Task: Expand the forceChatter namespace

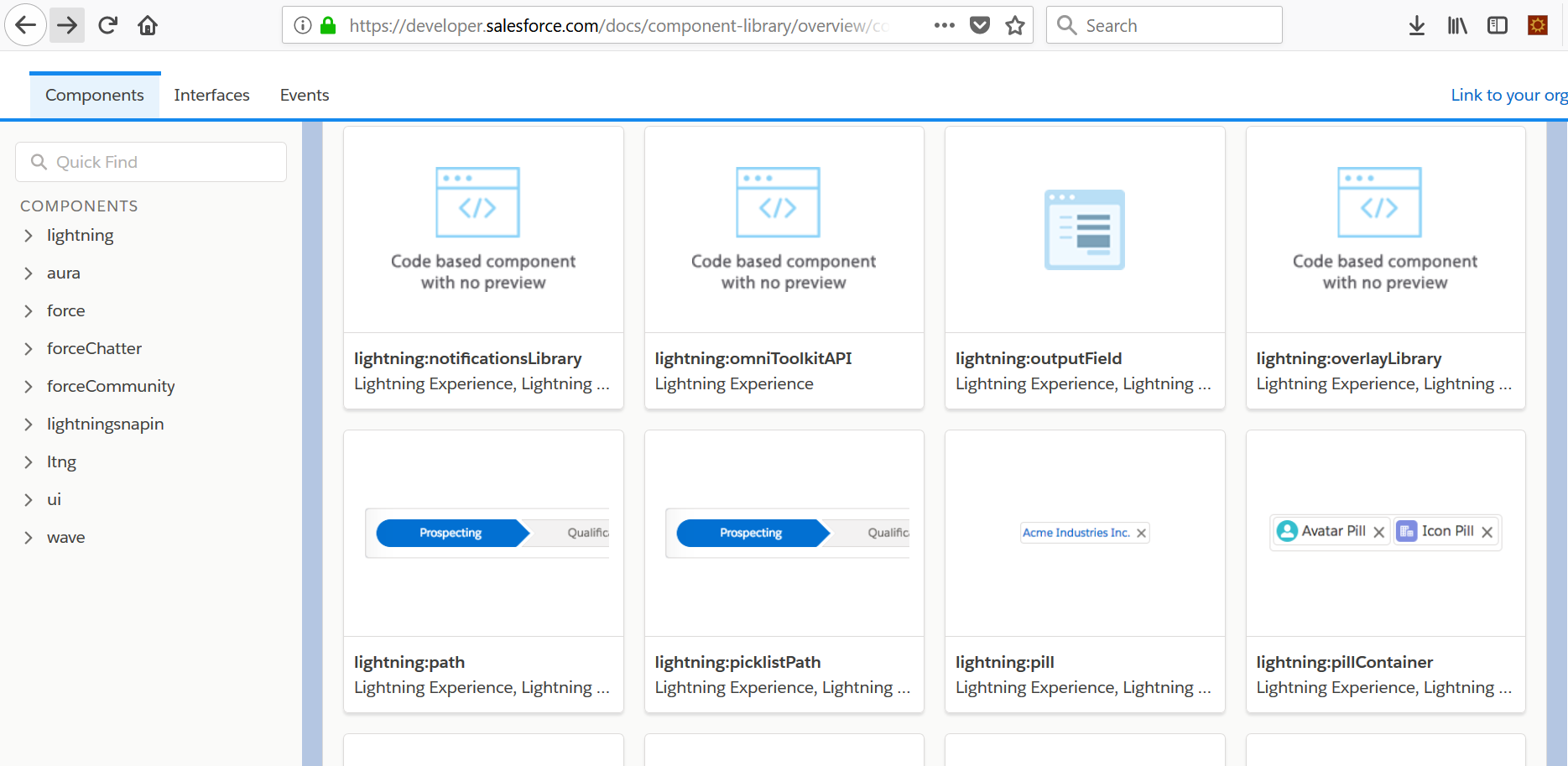Action: pyautogui.click(x=29, y=349)
